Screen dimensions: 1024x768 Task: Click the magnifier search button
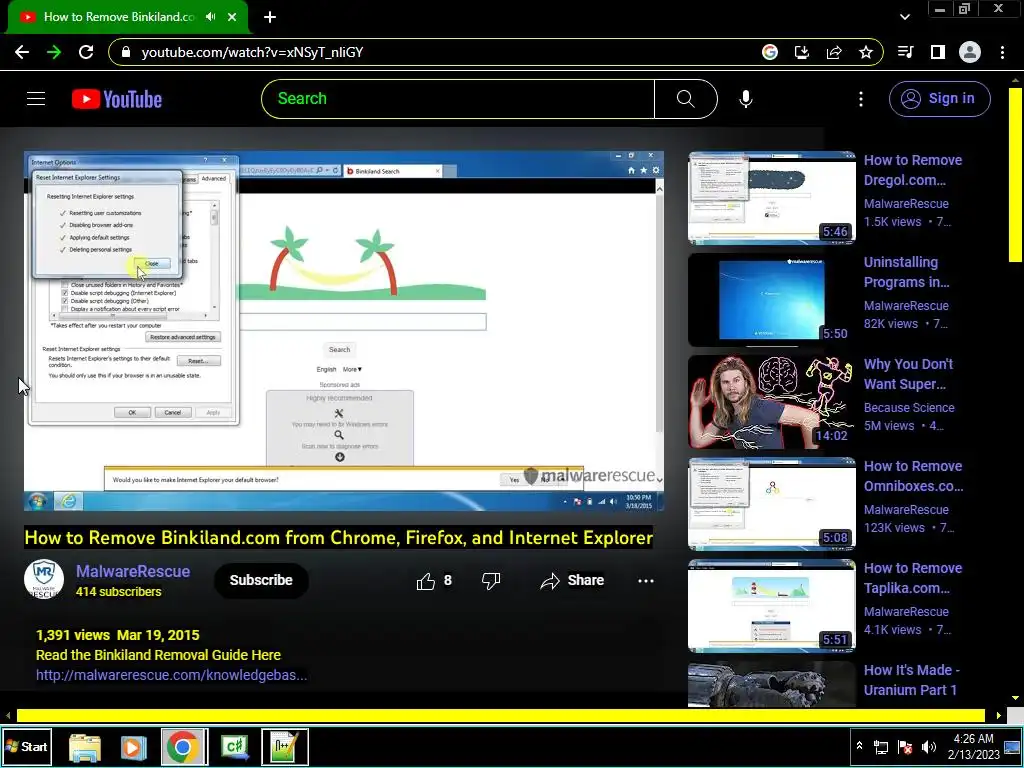(686, 99)
